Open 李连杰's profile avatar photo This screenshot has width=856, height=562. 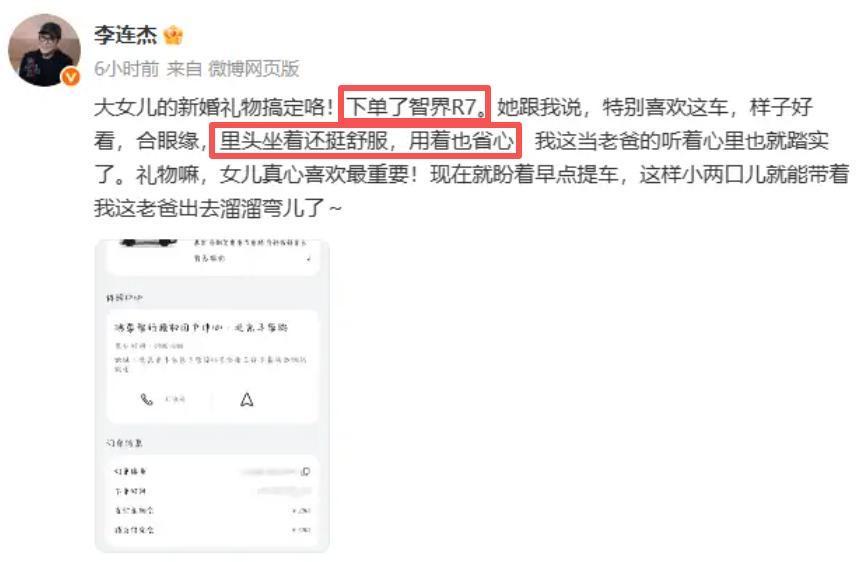tap(44, 50)
